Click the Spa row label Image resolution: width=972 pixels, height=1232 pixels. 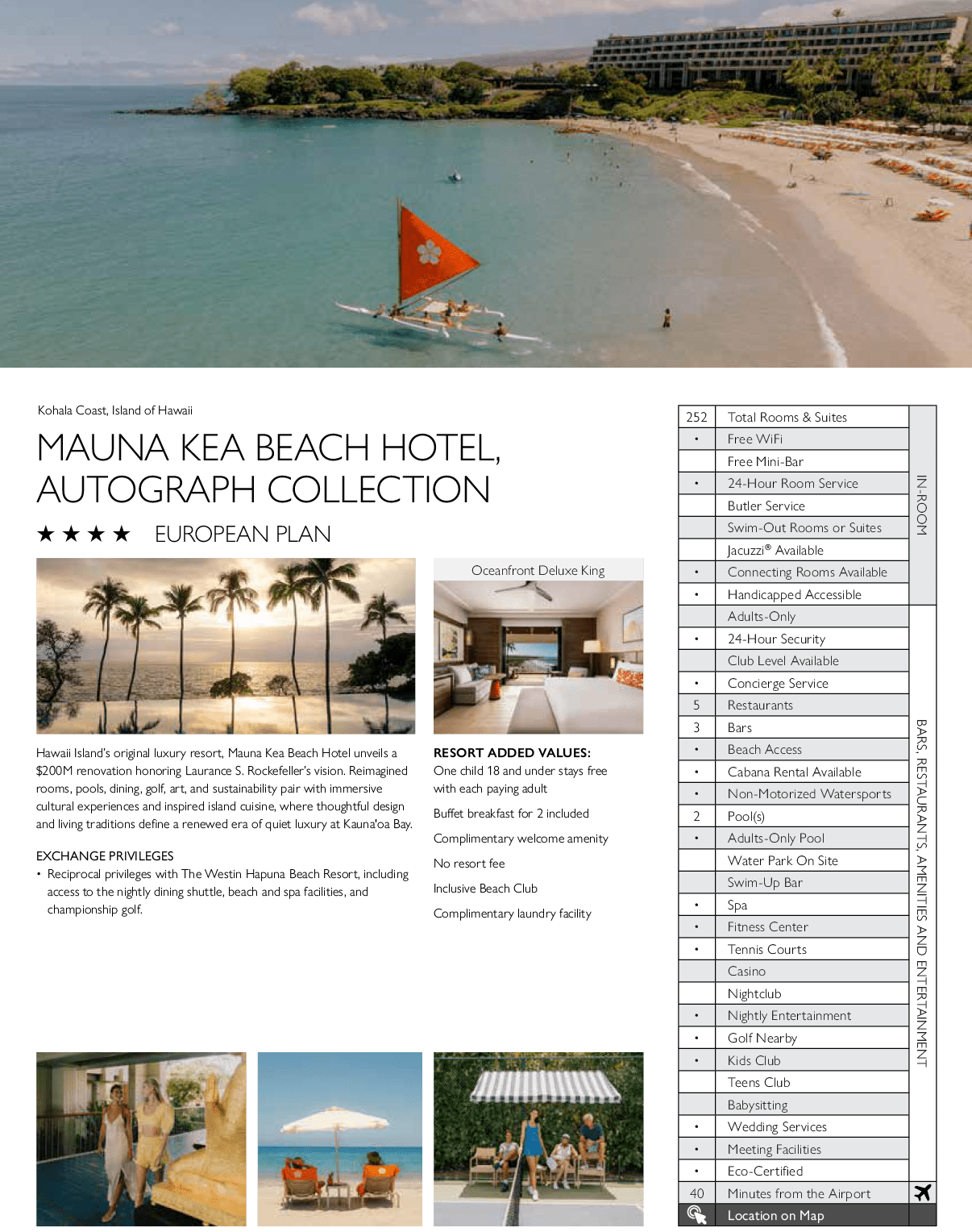tap(737, 905)
